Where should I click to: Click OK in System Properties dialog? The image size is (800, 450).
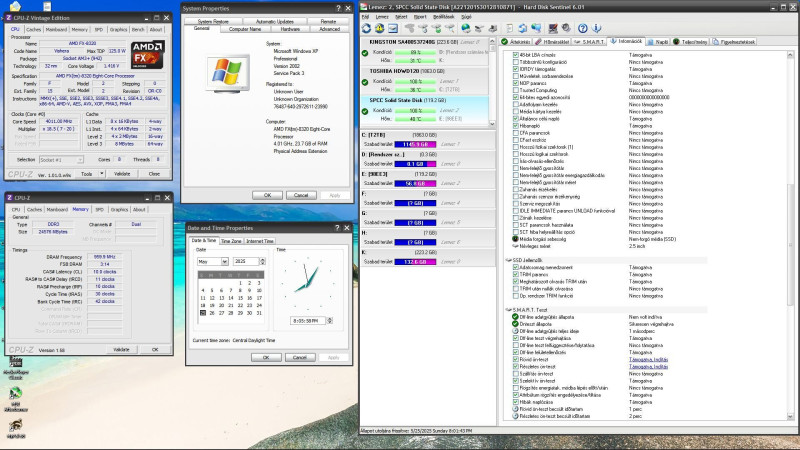click(x=267, y=195)
